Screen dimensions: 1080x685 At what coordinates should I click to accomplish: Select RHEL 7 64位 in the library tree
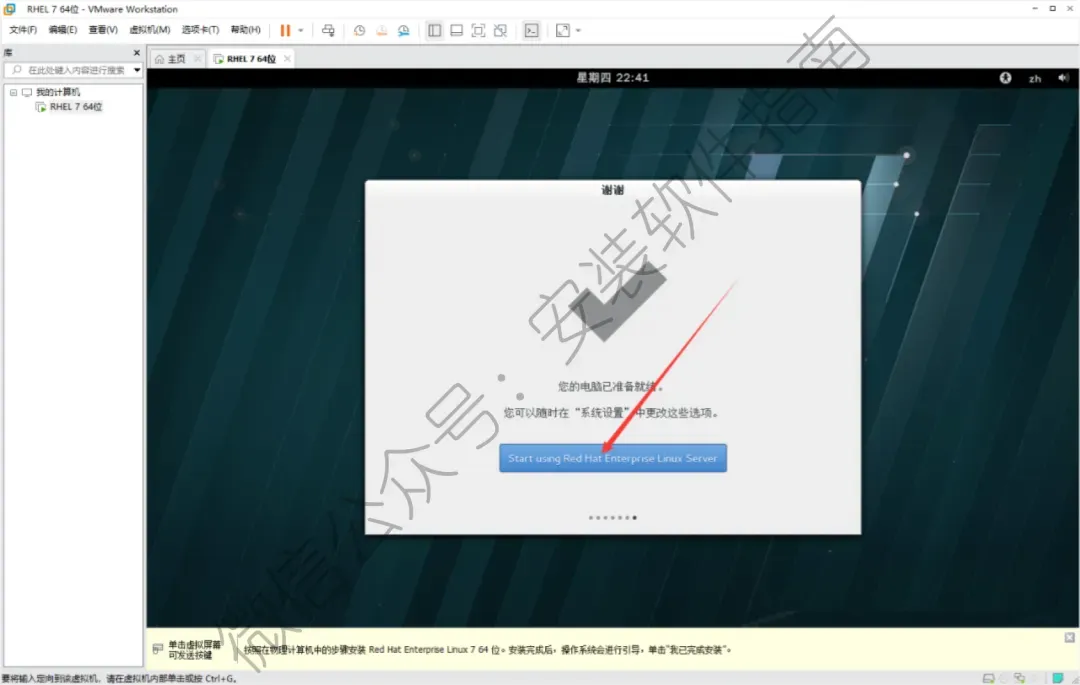pyautogui.click(x=76, y=107)
